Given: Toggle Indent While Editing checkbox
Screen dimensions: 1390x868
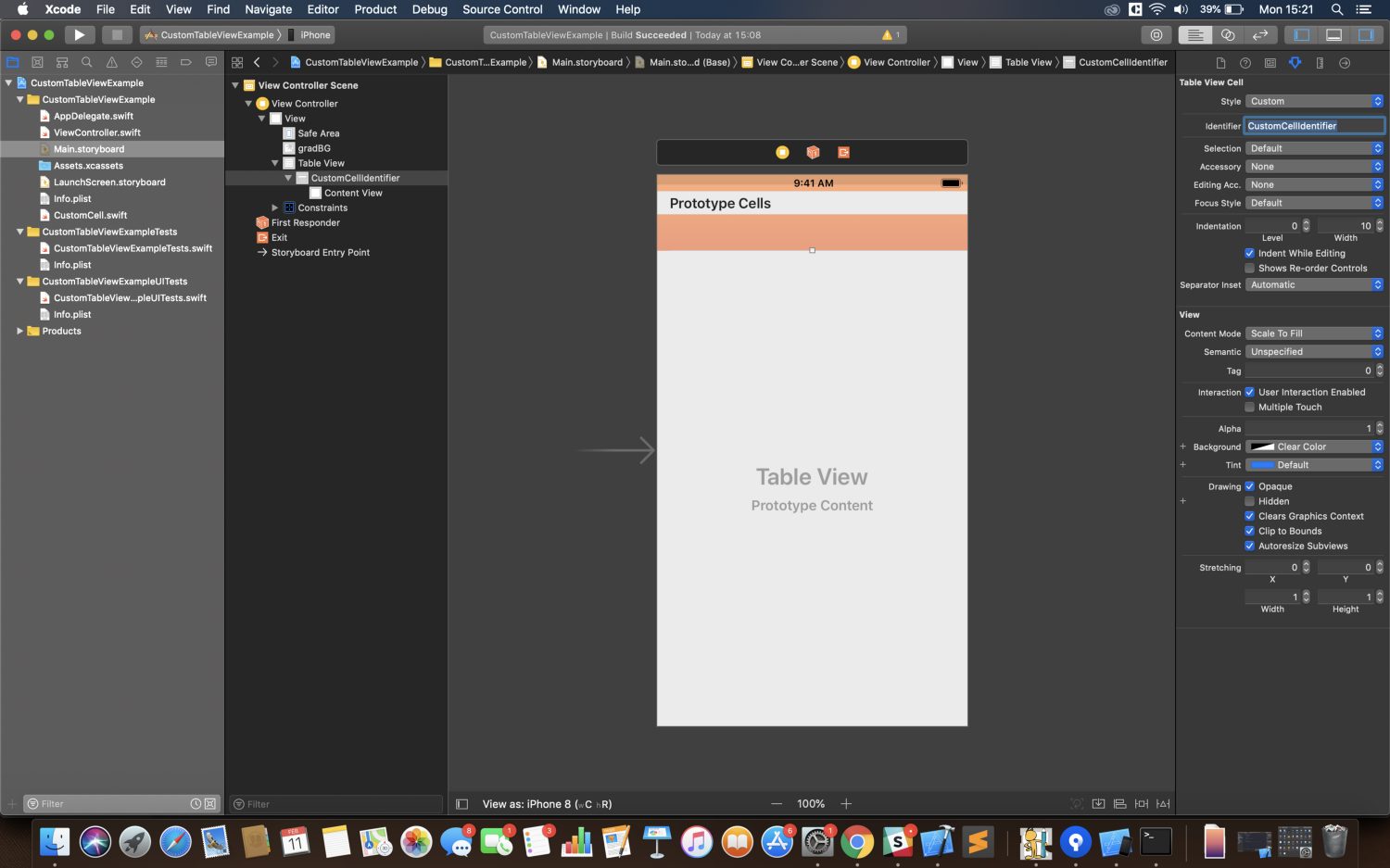Looking at the screenshot, I should pyautogui.click(x=1249, y=253).
